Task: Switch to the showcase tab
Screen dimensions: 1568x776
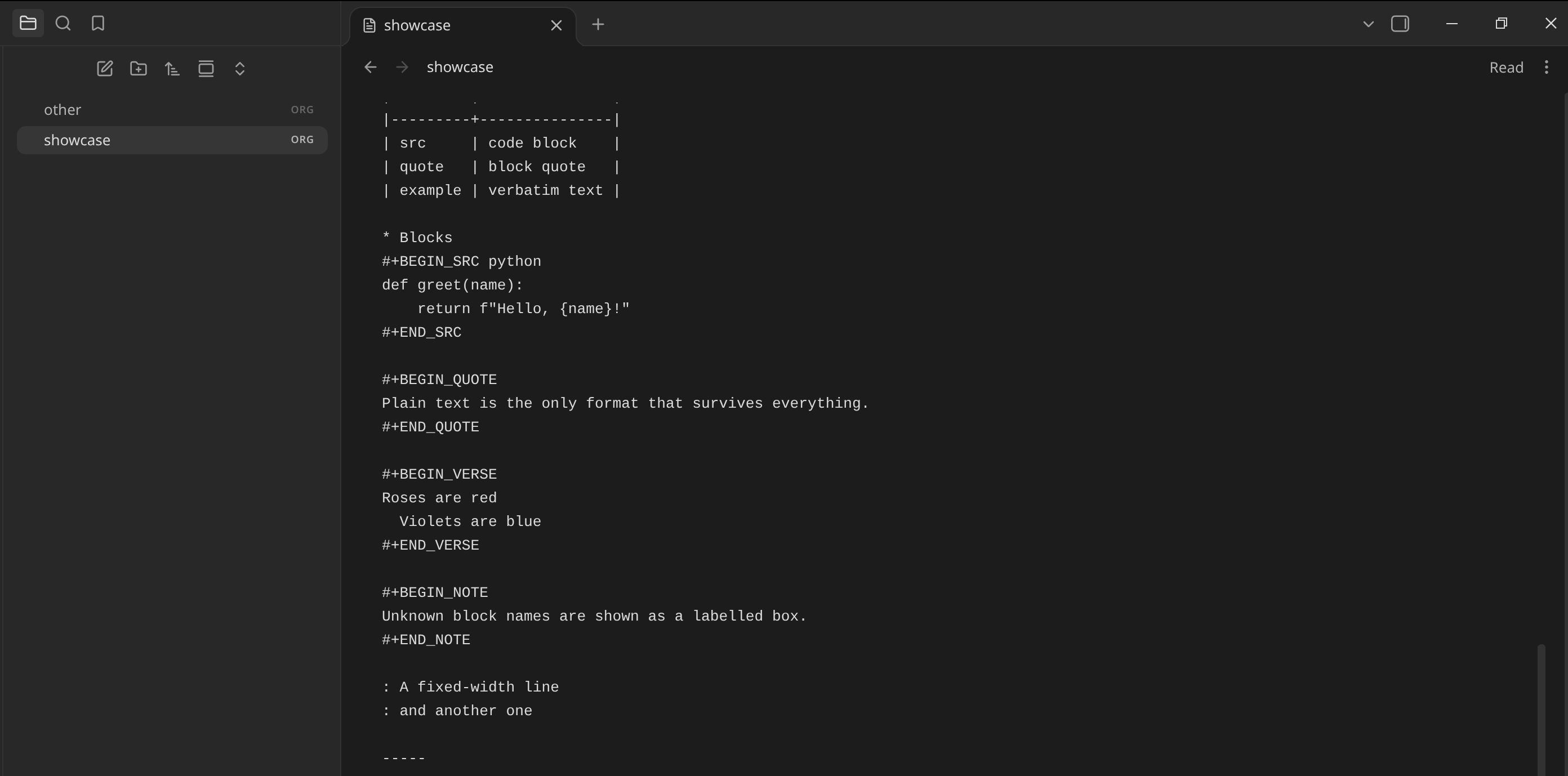Action: [x=462, y=25]
